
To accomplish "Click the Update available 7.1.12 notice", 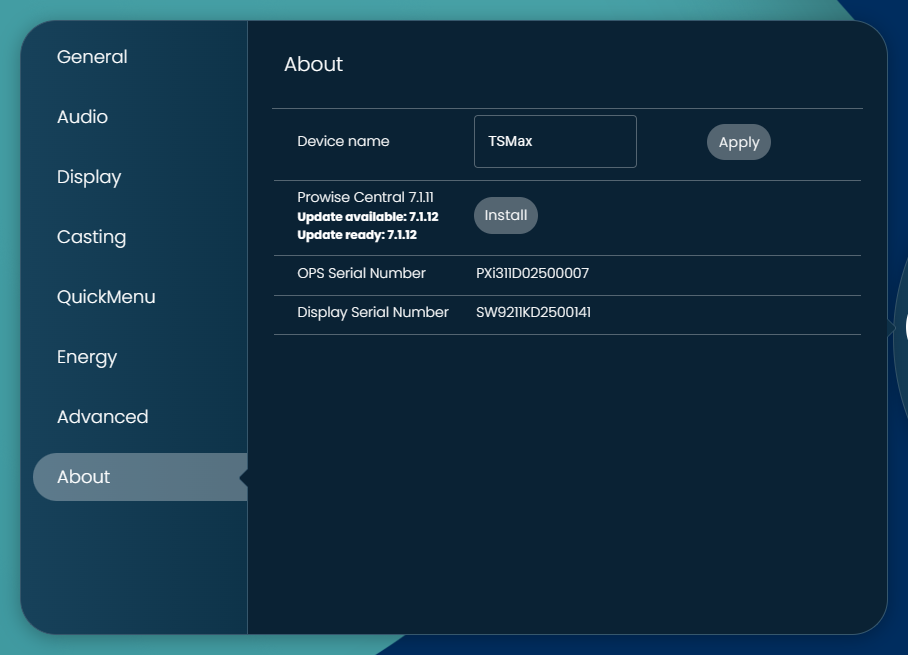I will click(367, 217).
